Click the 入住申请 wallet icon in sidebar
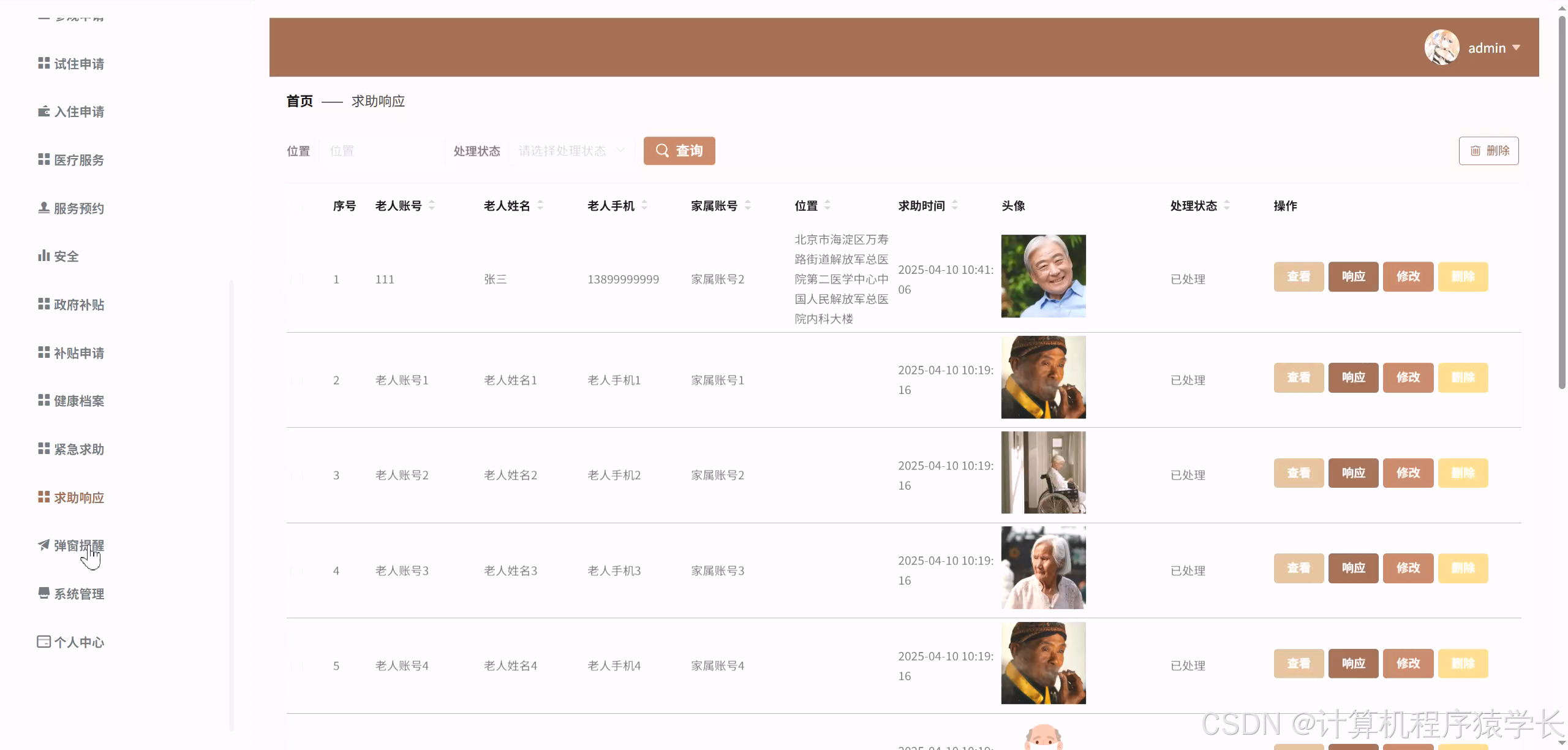Screen dimensions: 1568x750 (x=43, y=111)
